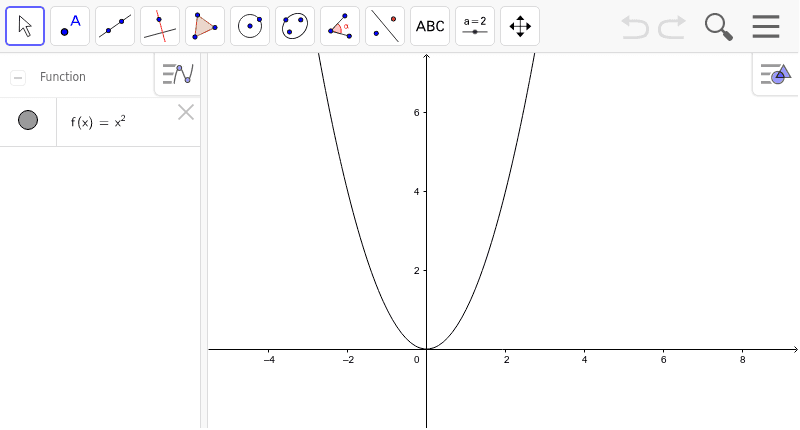Redo the last action
Image resolution: width=800 pixels, height=430 pixels.
click(x=672, y=27)
